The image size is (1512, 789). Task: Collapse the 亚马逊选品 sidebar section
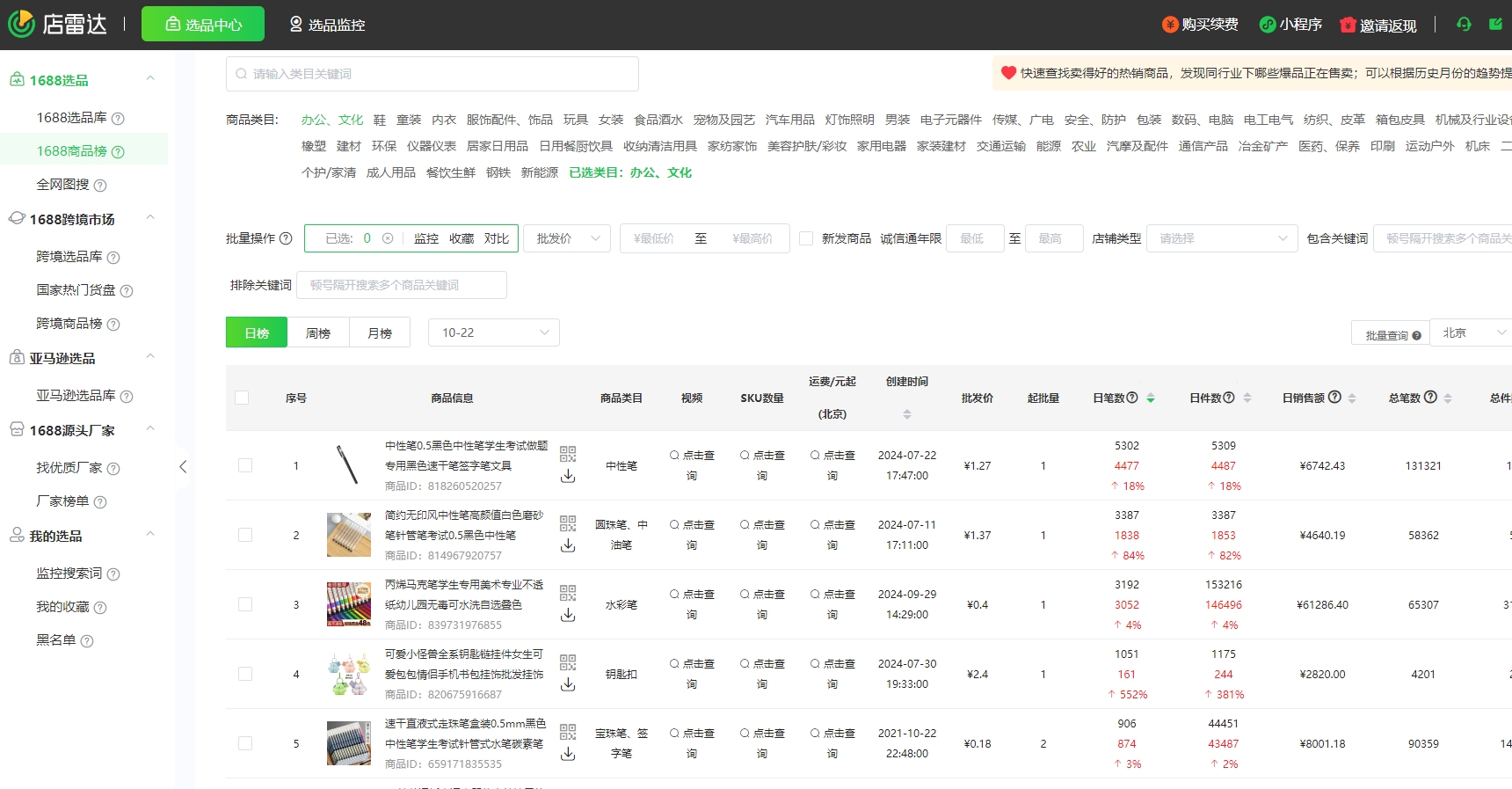tap(150, 357)
